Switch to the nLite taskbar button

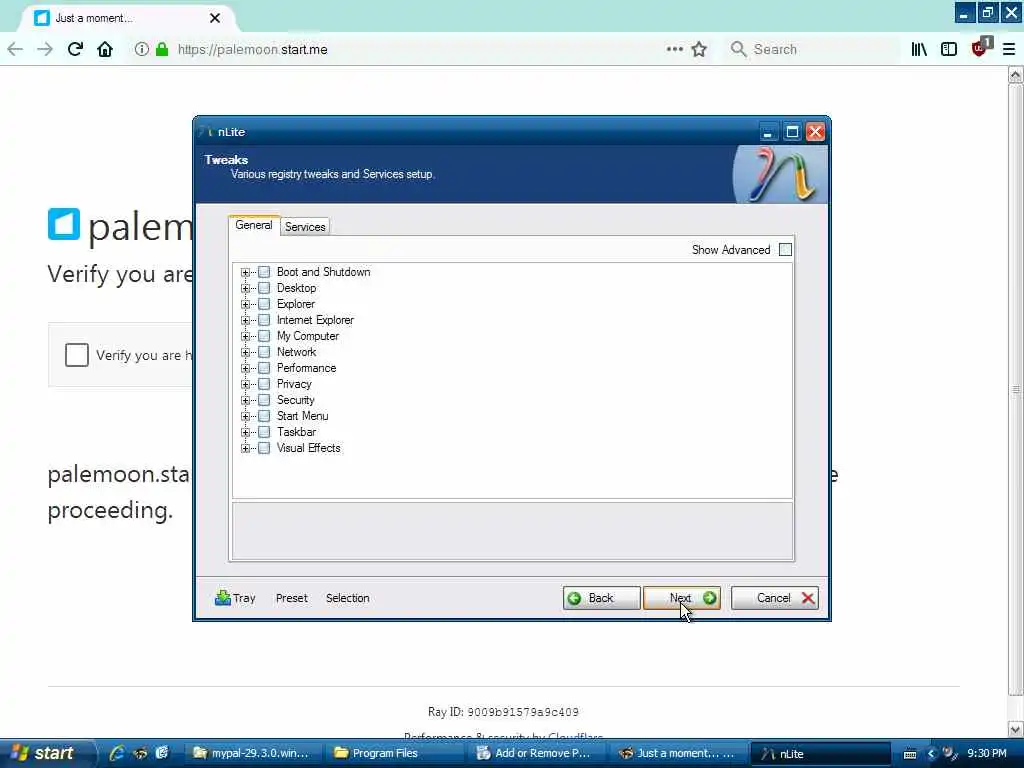[820, 753]
